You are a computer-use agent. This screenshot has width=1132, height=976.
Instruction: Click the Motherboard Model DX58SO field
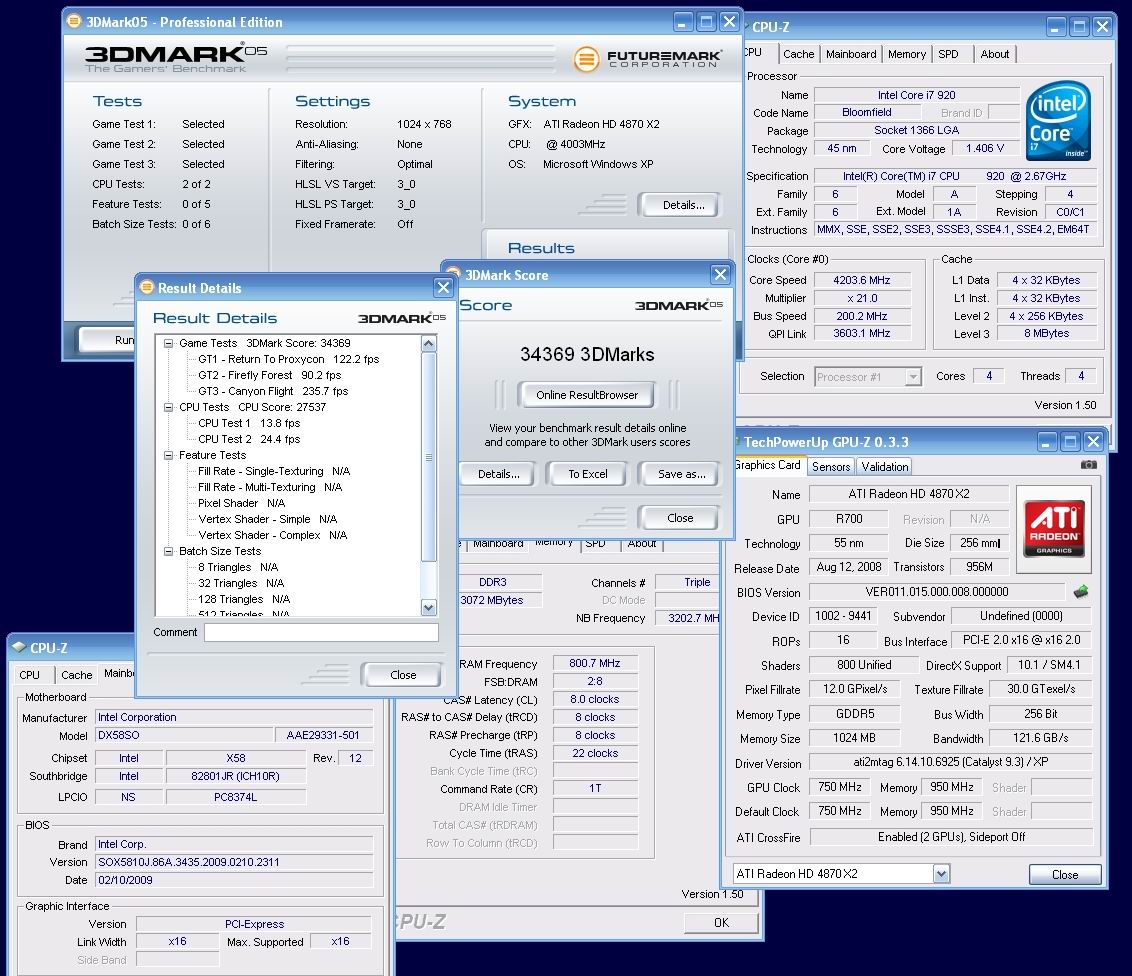(x=185, y=736)
